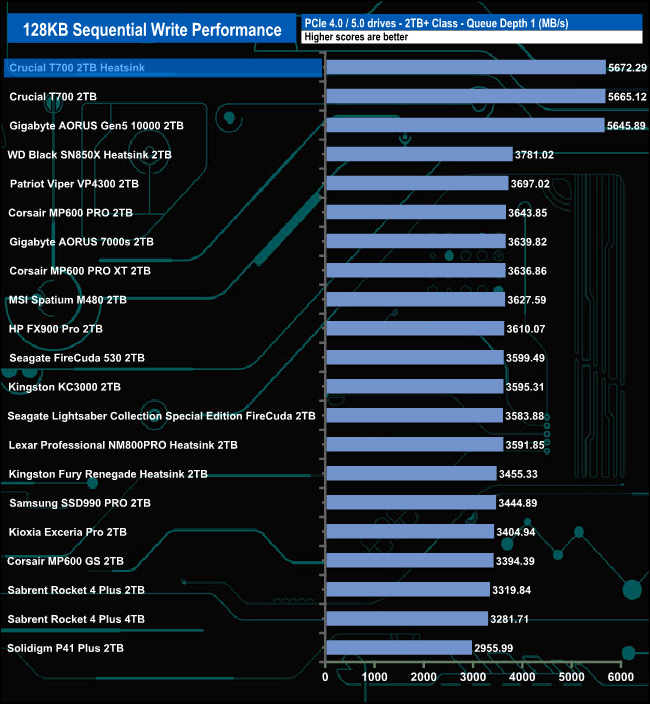Select the 5000 axis label

point(571,677)
